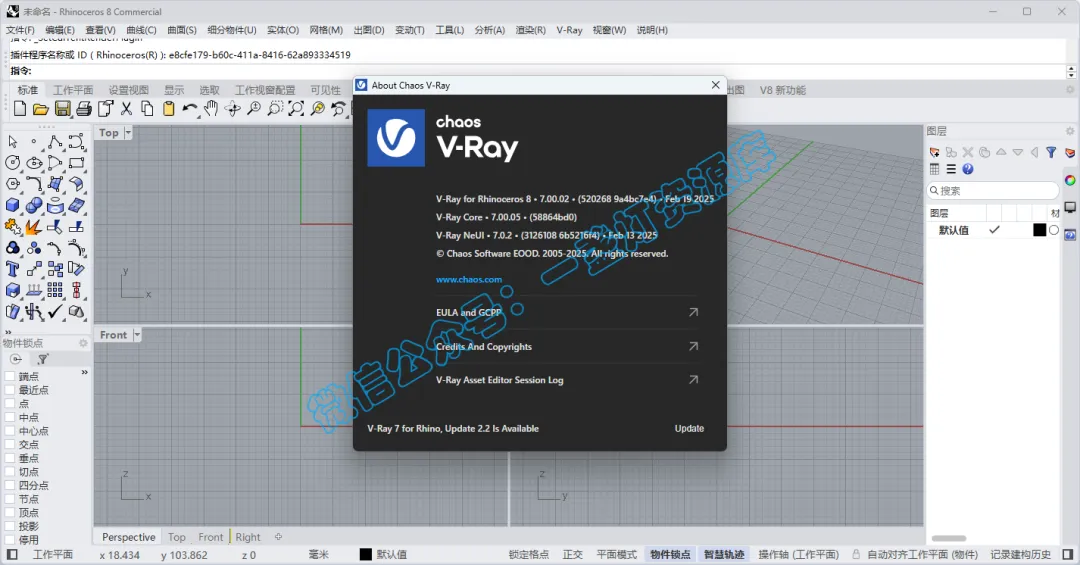This screenshot has width=1080, height=565.
Task: Select the Text tool in sidebar
Action: pyautogui.click(x=12, y=269)
